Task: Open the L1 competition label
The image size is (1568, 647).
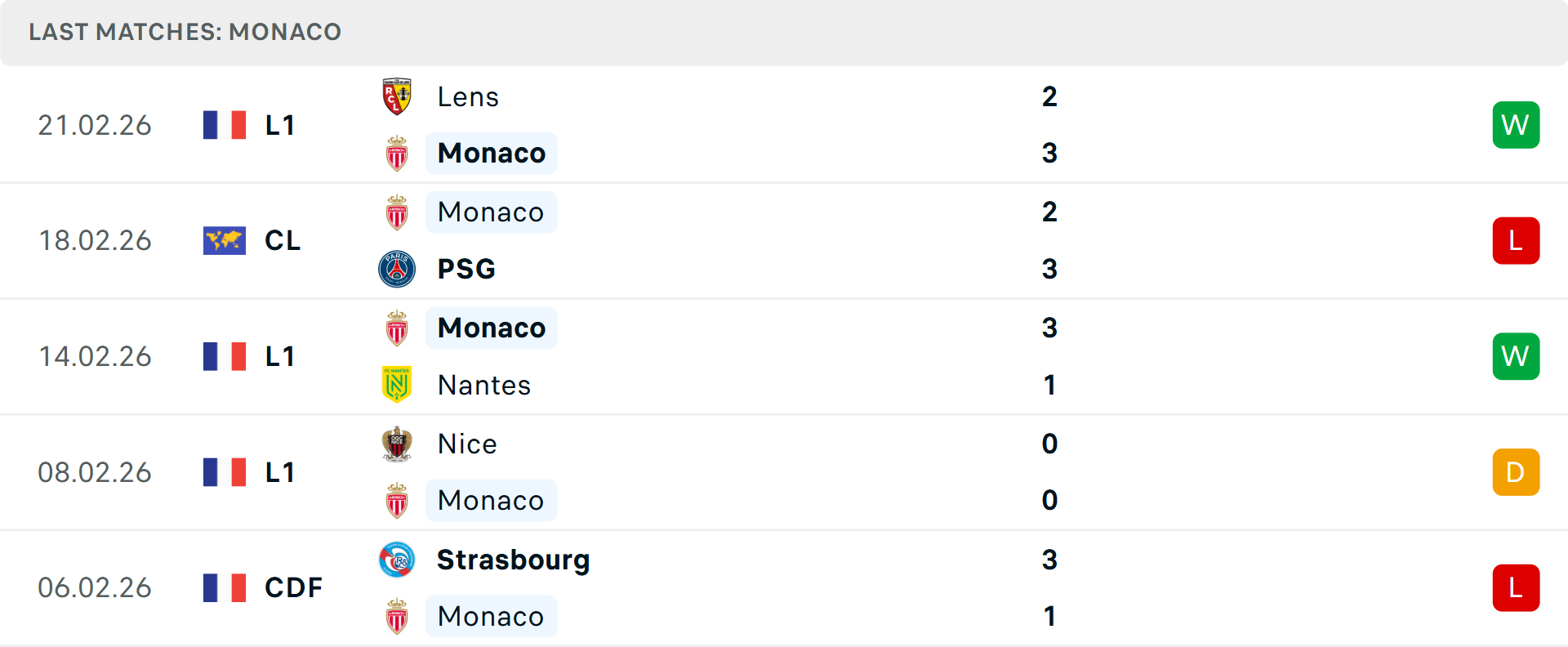Action: [x=279, y=124]
